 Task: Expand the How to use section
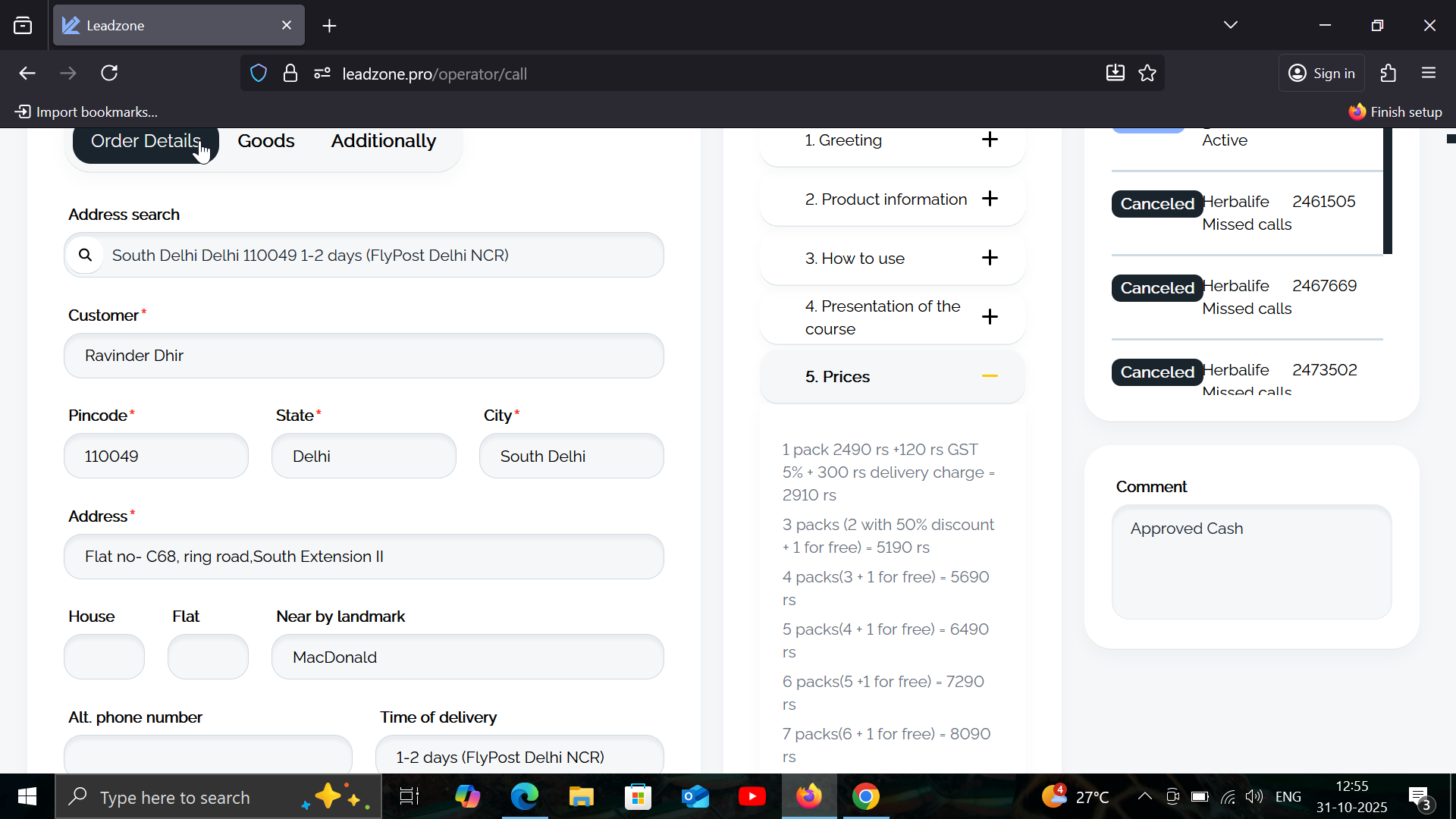990,258
